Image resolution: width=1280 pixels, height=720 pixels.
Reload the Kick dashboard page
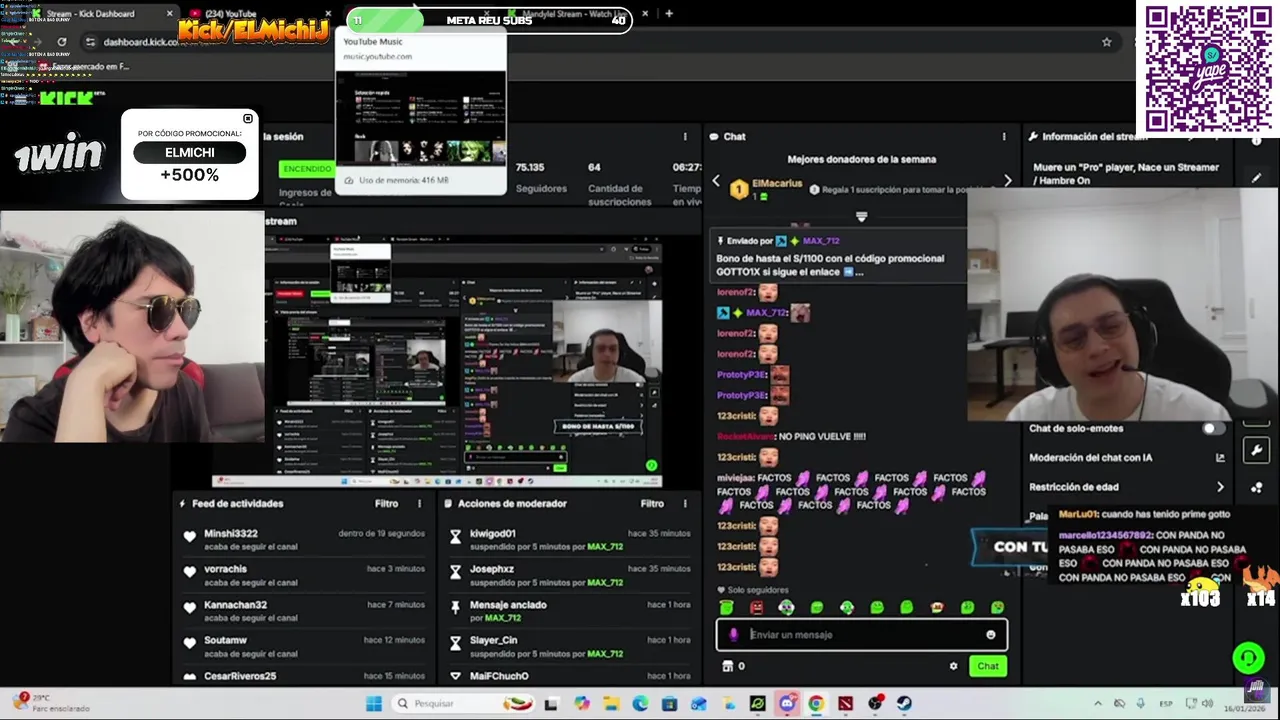click(x=62, y=42)
